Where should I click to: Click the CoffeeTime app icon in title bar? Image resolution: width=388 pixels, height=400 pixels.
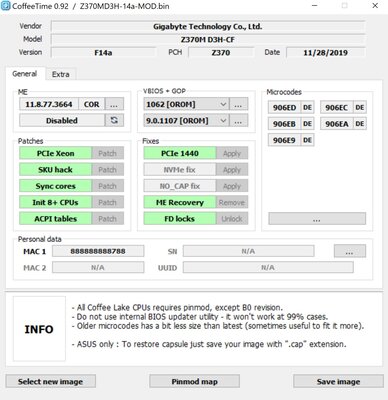[6, 6]
